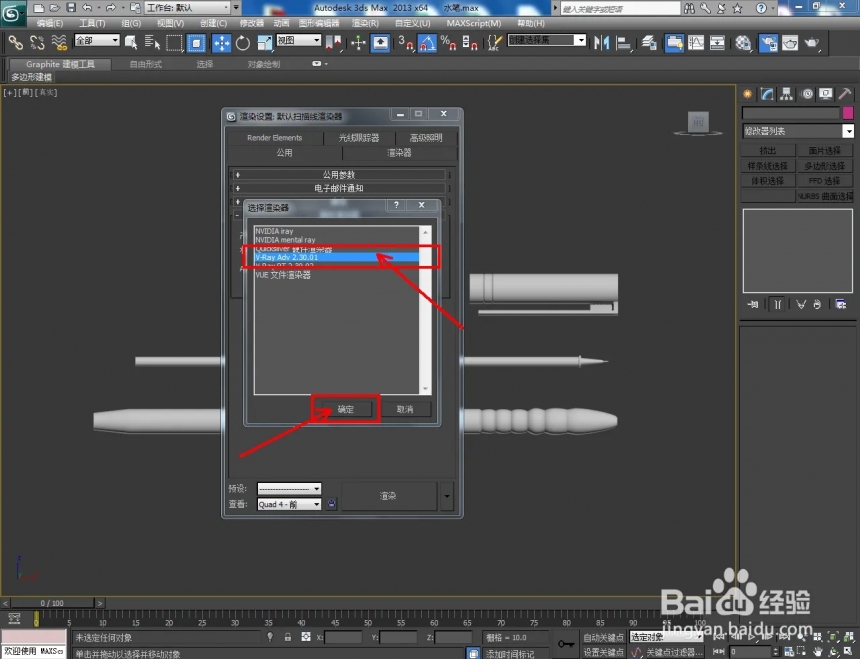Open the Hierarchy command panel tab
Image resolution: width=860 pixels, height=659 pixels.
[787, 94]
